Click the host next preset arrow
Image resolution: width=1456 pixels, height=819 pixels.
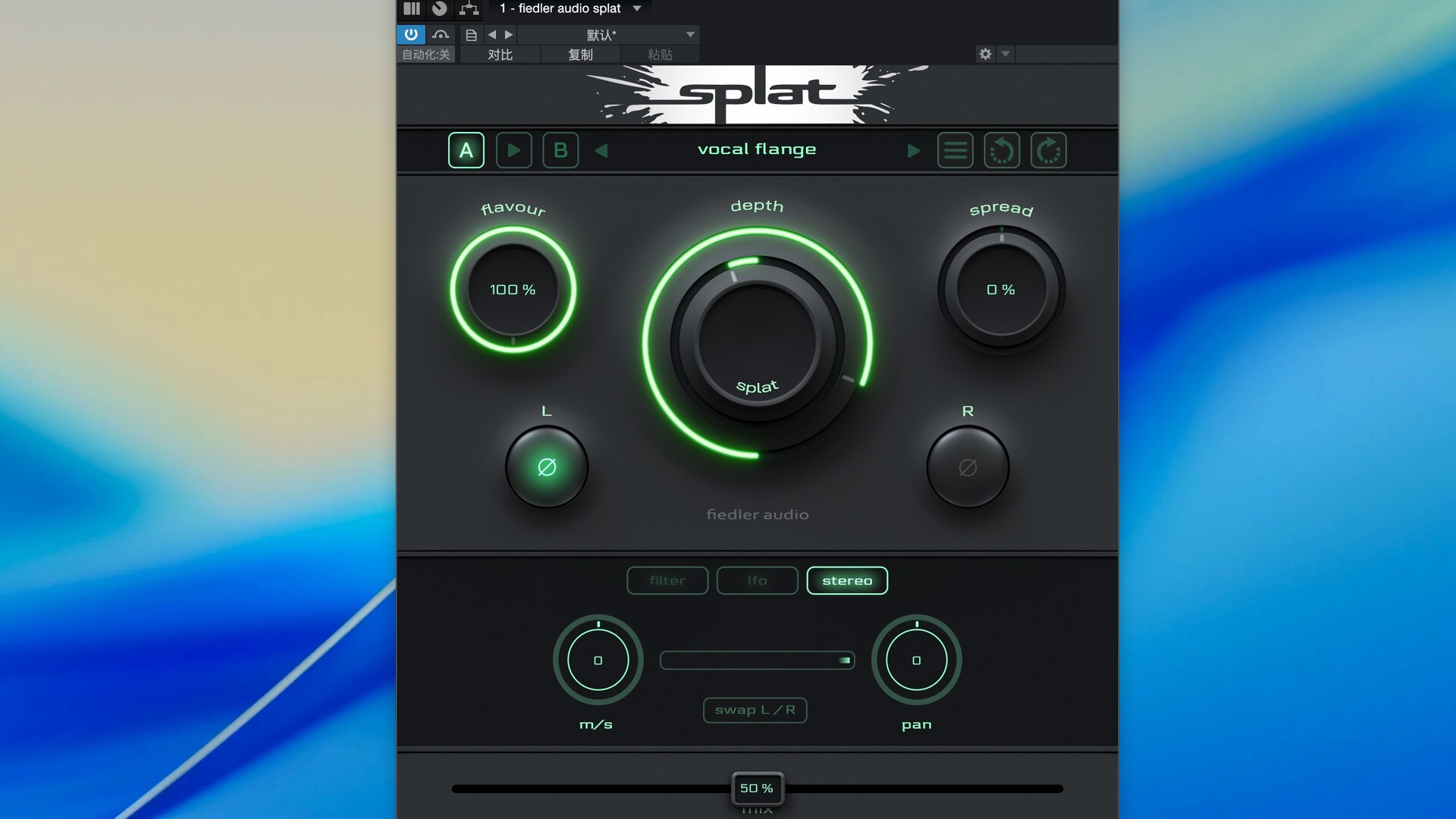point(509,35)
